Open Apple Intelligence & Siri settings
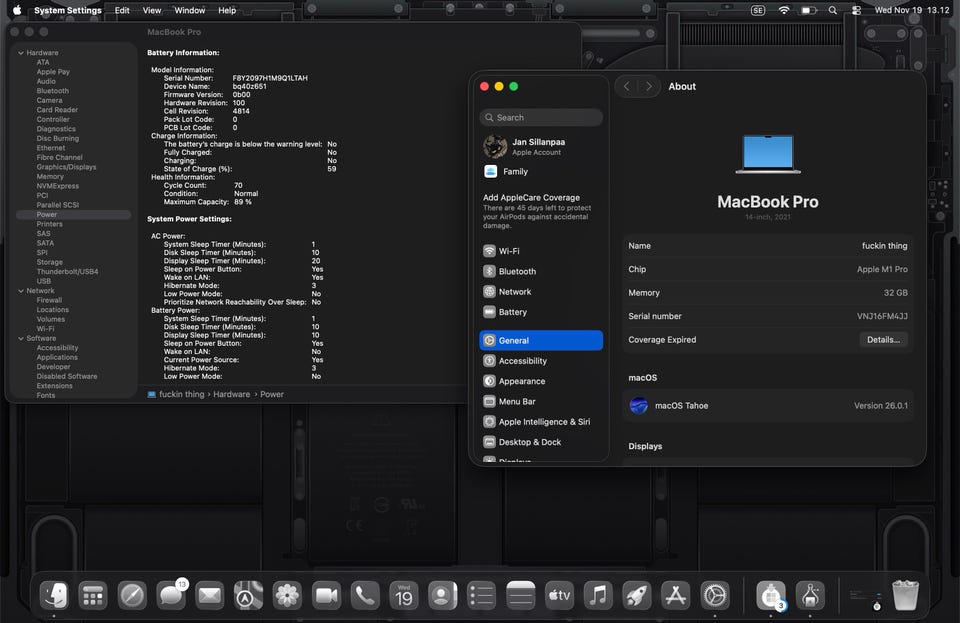960x623 pixels. (543, 422)
